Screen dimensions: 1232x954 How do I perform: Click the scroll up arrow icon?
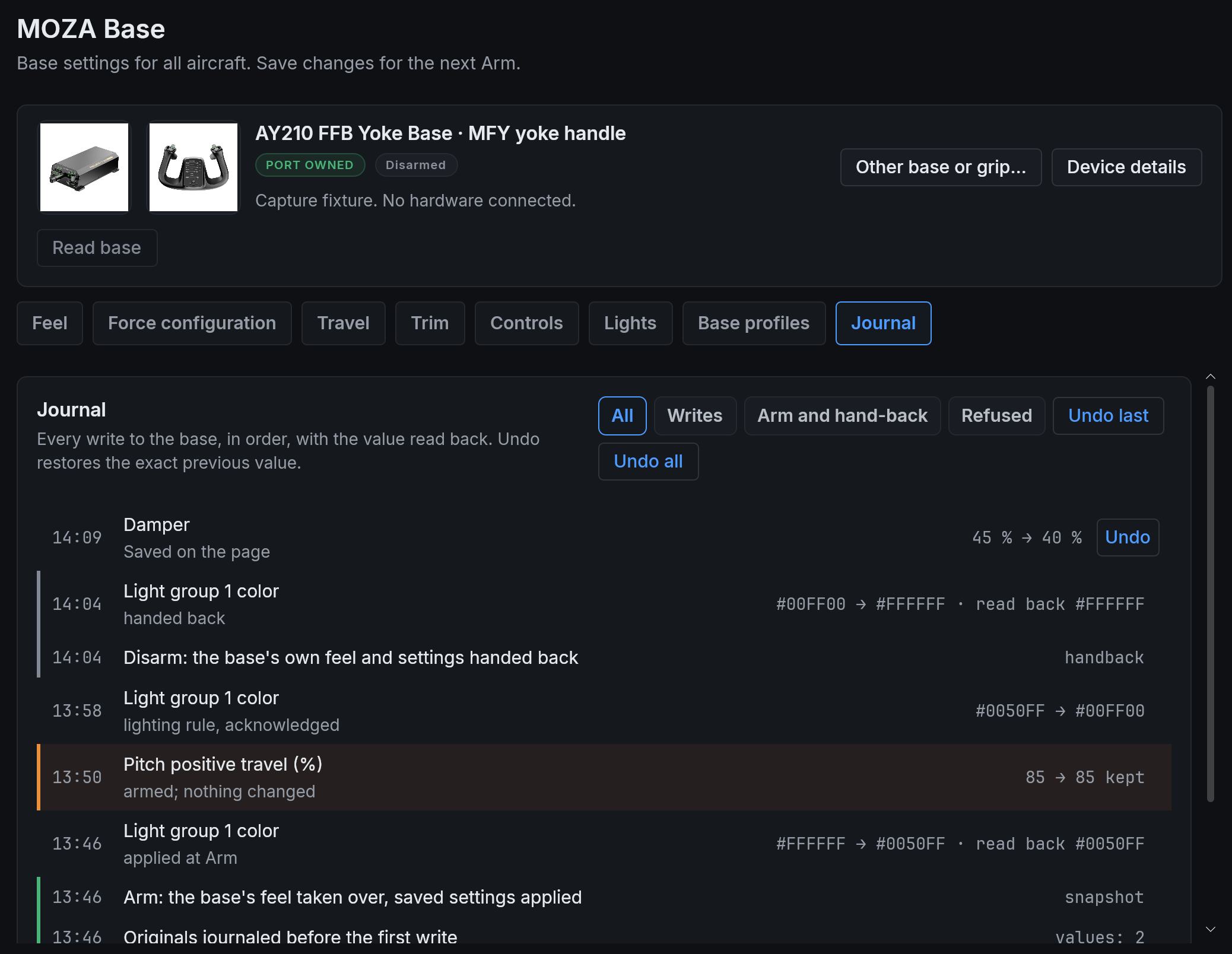pyautogui.click(x=1211, y=377)
